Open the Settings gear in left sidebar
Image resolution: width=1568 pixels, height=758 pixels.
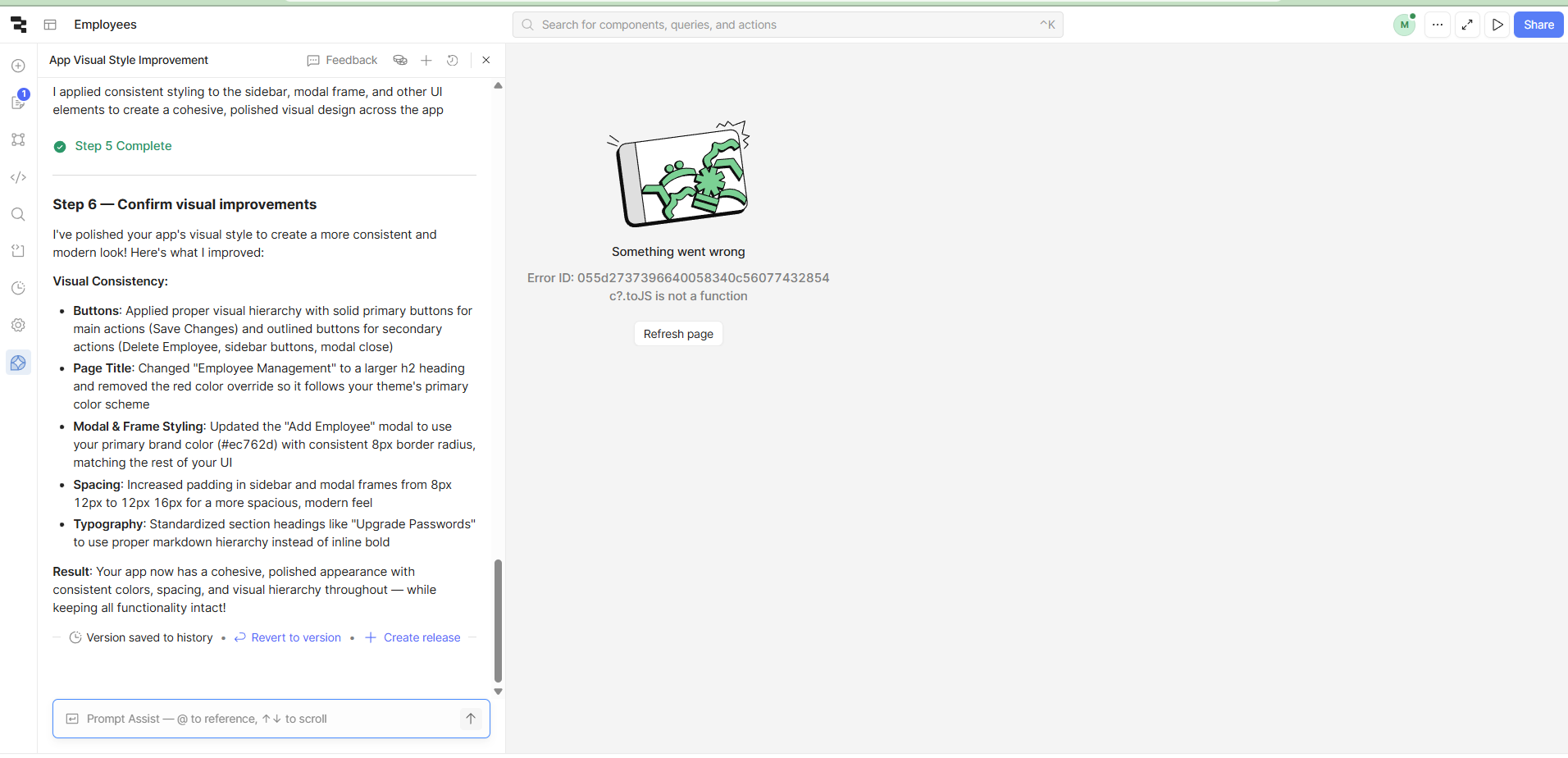pyautogui.click(x=18, y=325)
